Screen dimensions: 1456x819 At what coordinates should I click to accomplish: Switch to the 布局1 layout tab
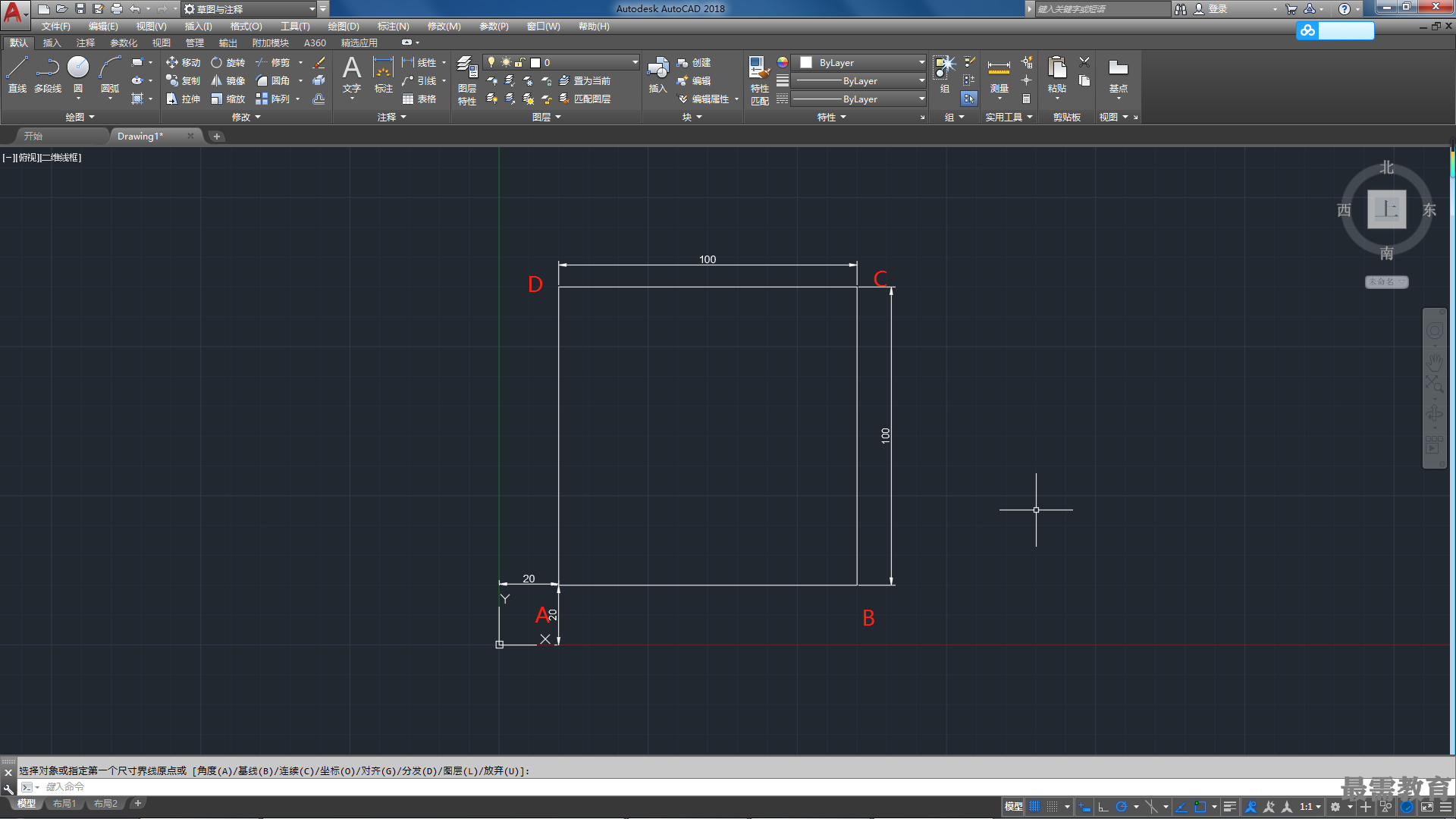pyautogui.click(x=64, y=803)
